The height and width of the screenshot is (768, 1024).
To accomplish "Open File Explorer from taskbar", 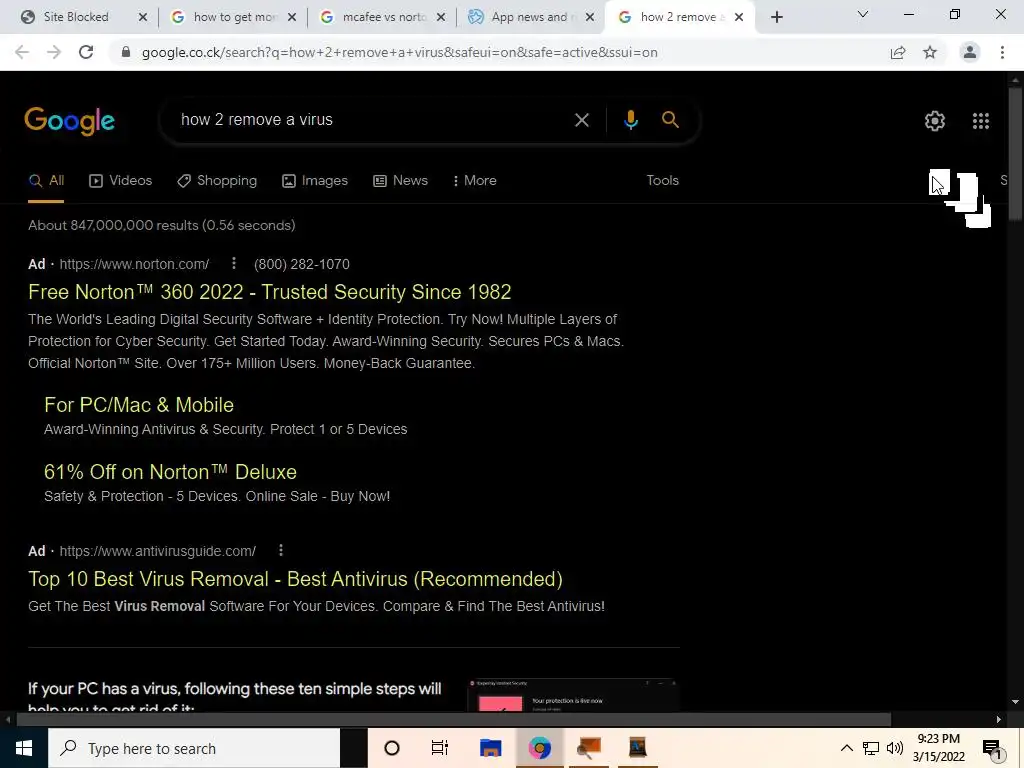I will coord(490,748).
